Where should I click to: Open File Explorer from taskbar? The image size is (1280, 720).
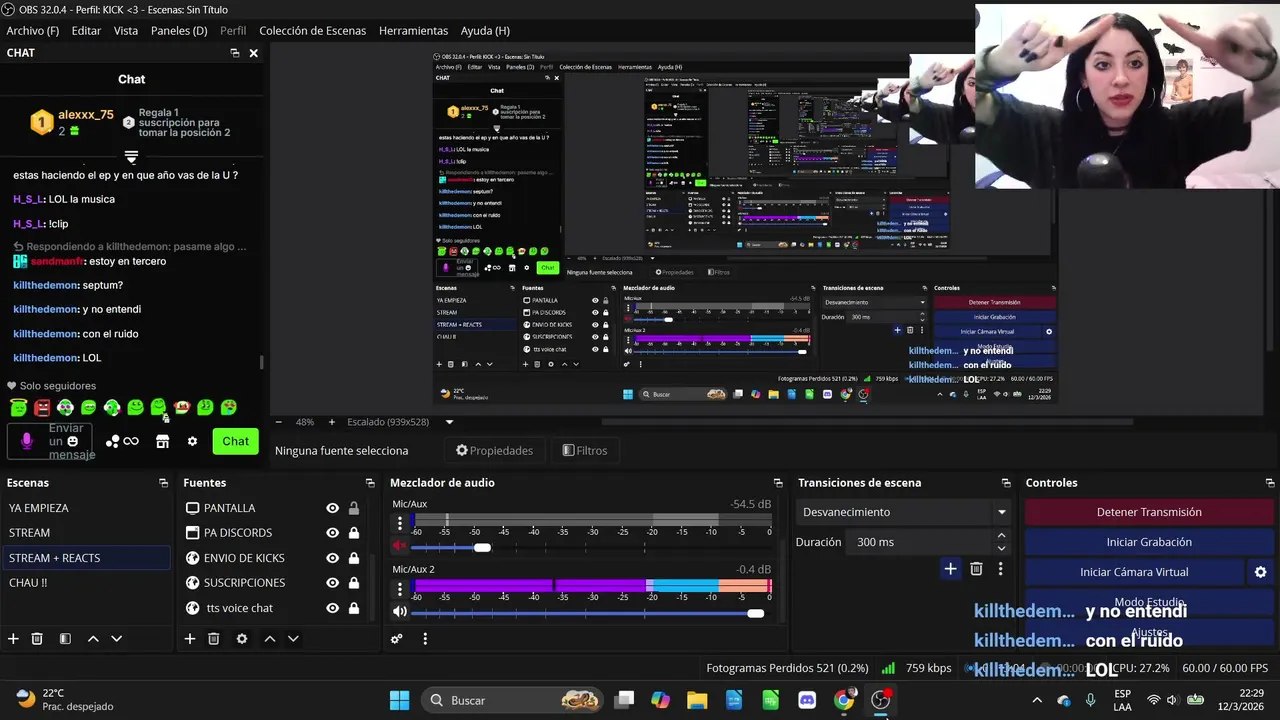[697, 700]
